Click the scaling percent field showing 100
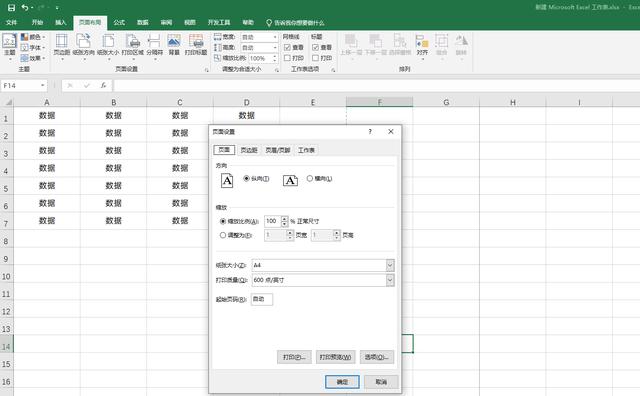The height and width of the screenshot is (396, 640). [x=273, y=221]
